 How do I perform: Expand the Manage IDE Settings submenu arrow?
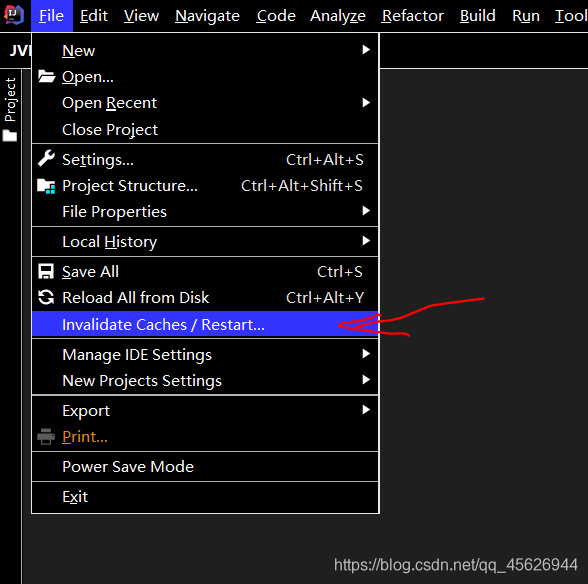[366, 354]
